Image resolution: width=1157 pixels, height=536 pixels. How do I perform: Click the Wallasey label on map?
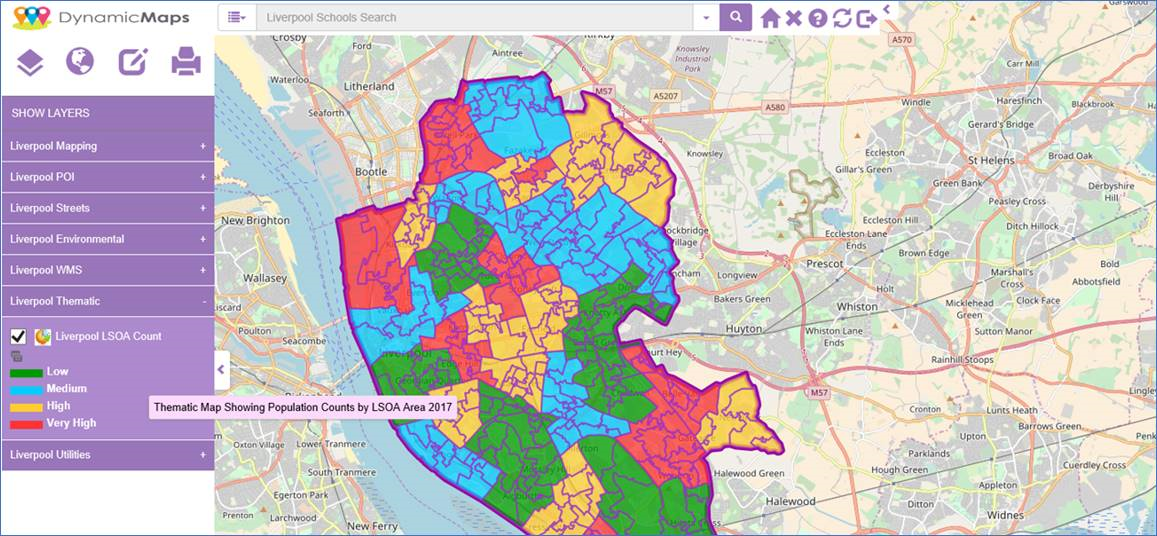264,278
